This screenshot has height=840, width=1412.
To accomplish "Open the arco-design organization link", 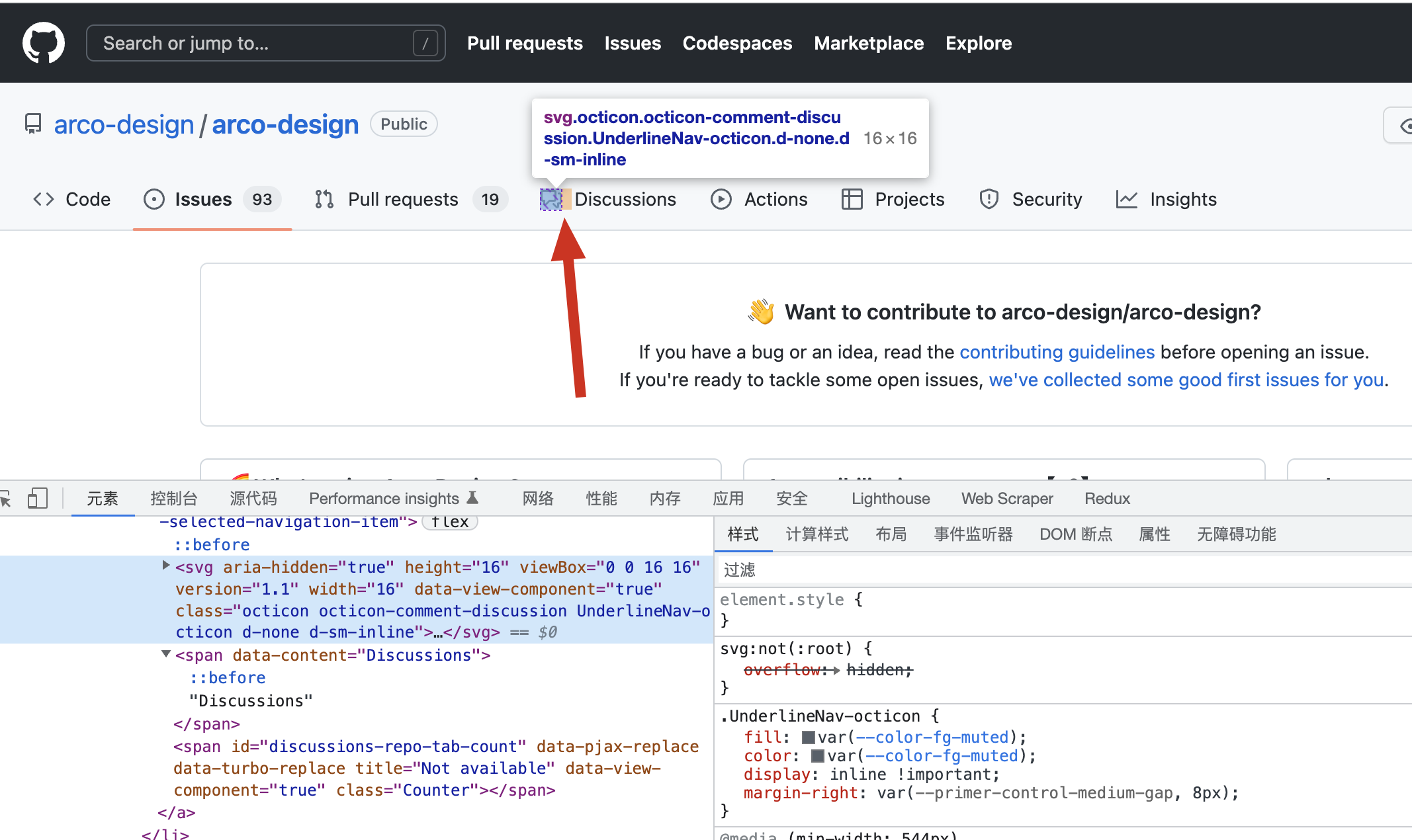I will (x=124, y=124).
